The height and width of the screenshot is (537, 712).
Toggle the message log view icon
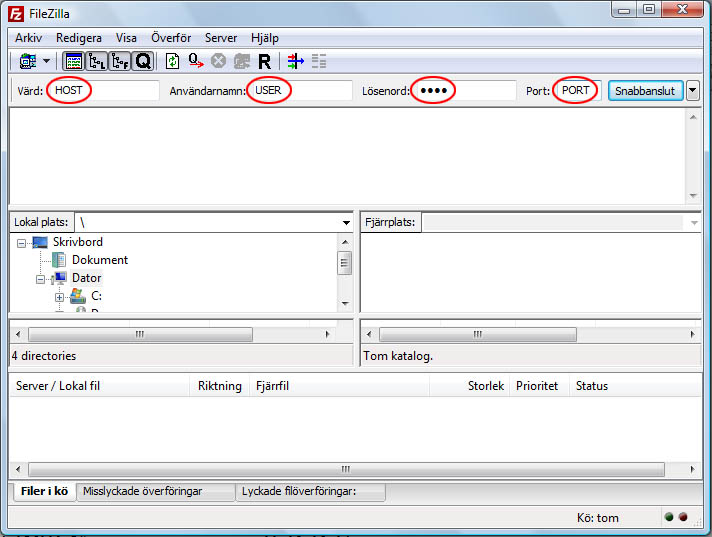(x=74, y=61)
